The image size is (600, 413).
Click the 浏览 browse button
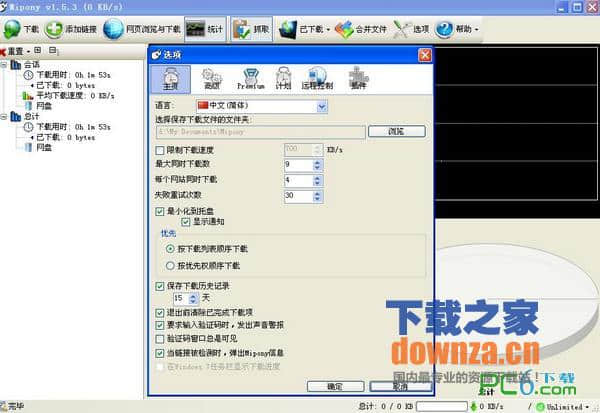click(x=396, y=132)
